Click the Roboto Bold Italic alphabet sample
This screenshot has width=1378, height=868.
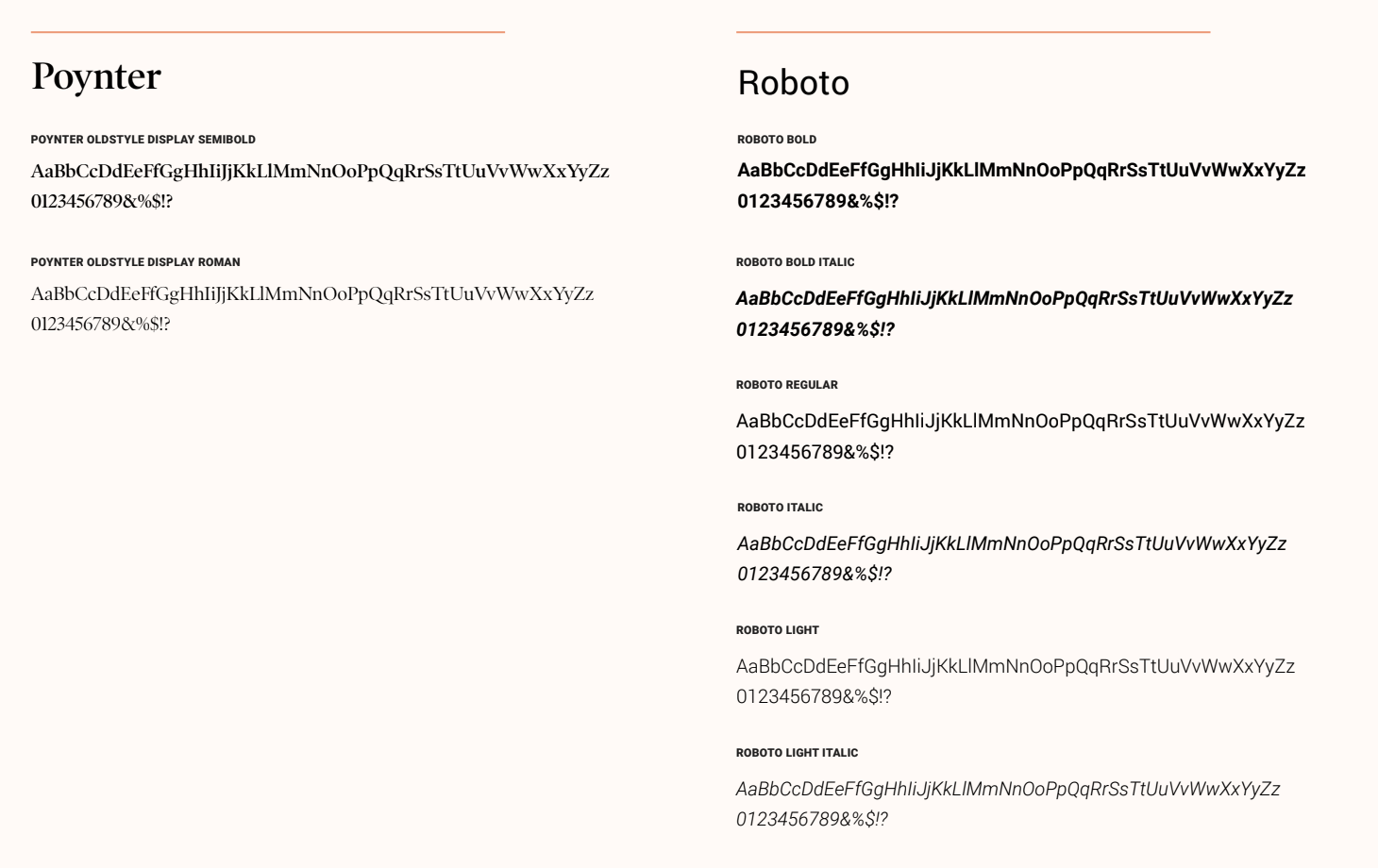[x=1015, y=299]
